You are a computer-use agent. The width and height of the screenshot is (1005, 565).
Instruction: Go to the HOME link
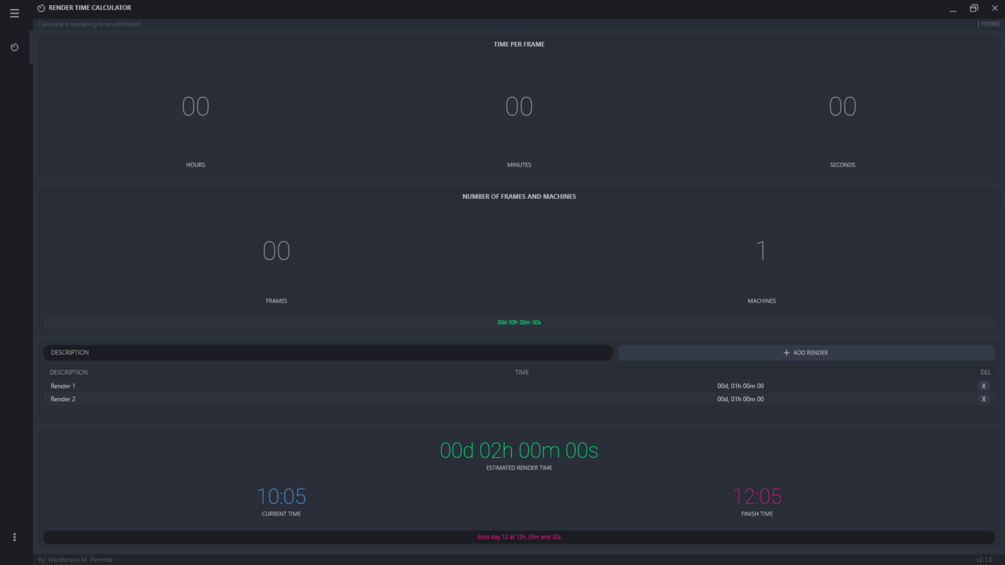(990, 24)
